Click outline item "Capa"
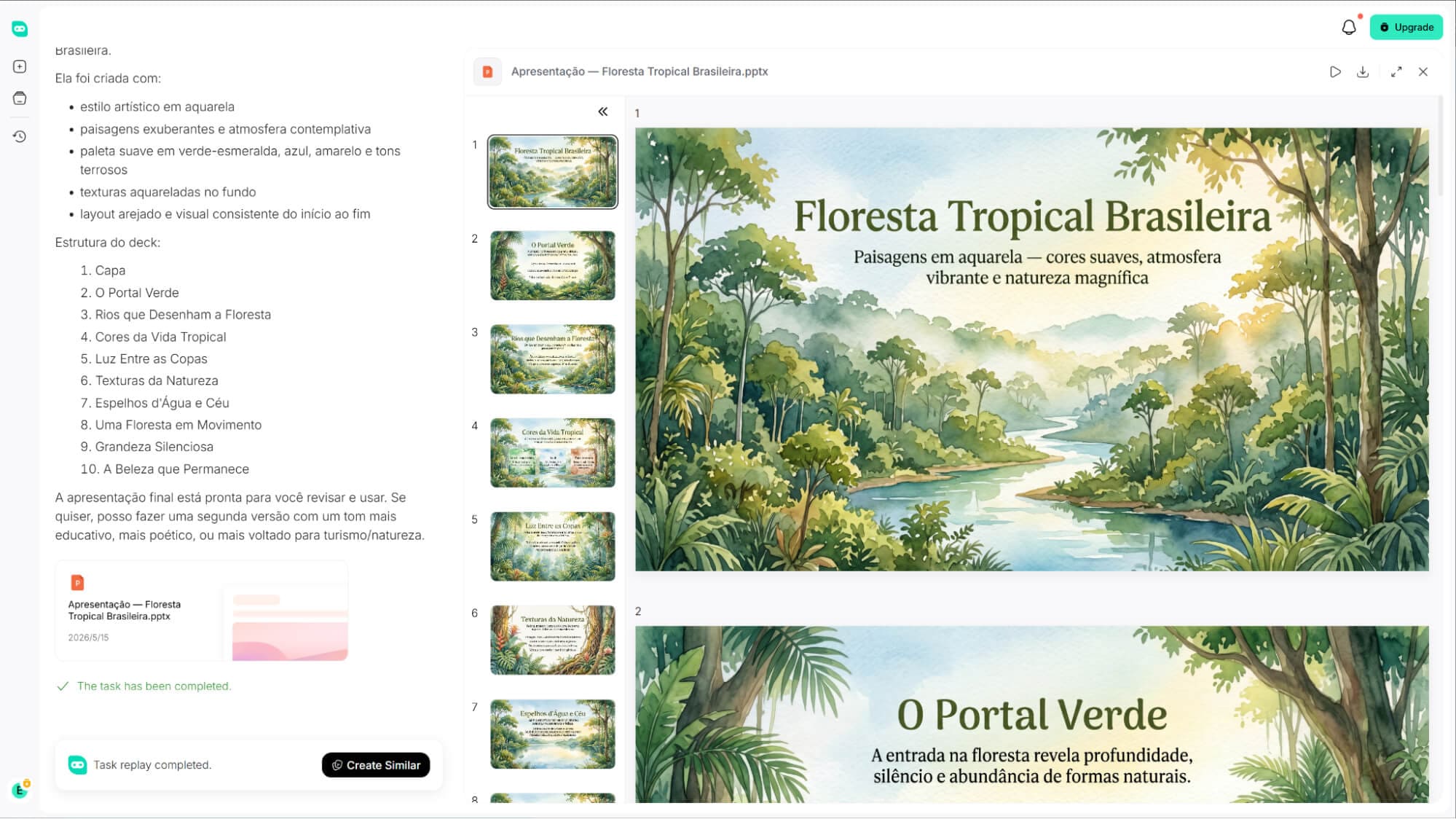Screen dimensions: 1456x819 pos(110,270)
